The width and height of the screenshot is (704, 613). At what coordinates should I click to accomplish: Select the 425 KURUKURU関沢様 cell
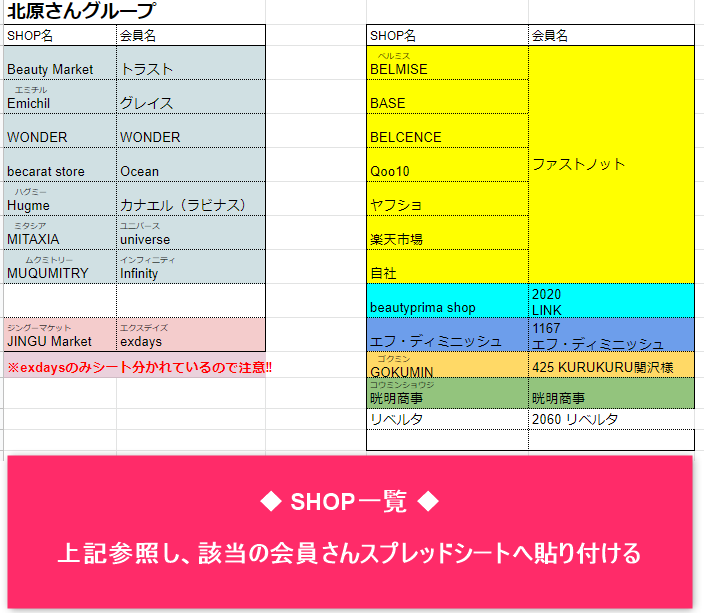click(612, 364)
